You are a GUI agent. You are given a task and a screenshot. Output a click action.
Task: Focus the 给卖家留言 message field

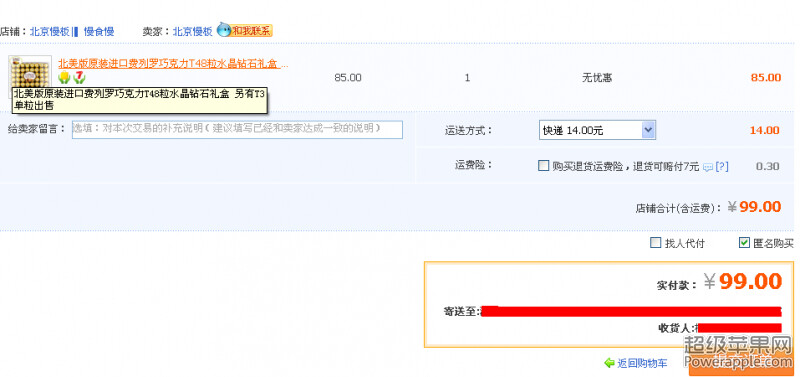point(237,130)
